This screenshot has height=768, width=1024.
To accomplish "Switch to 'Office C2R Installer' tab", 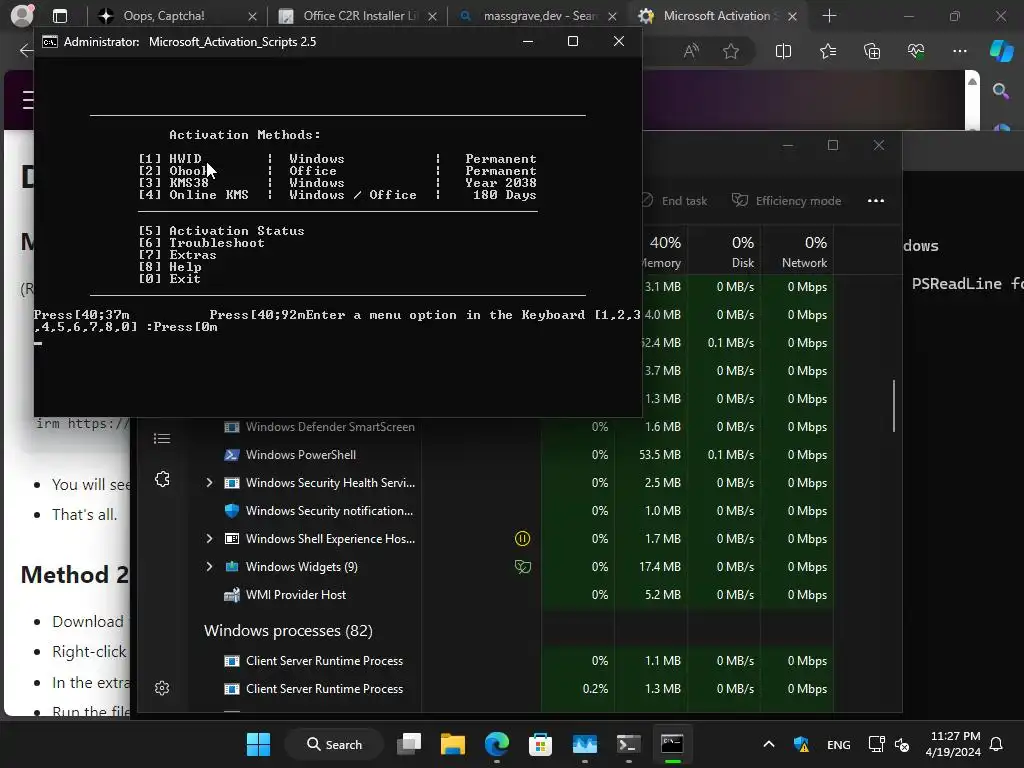I will [x=360, y=16].
